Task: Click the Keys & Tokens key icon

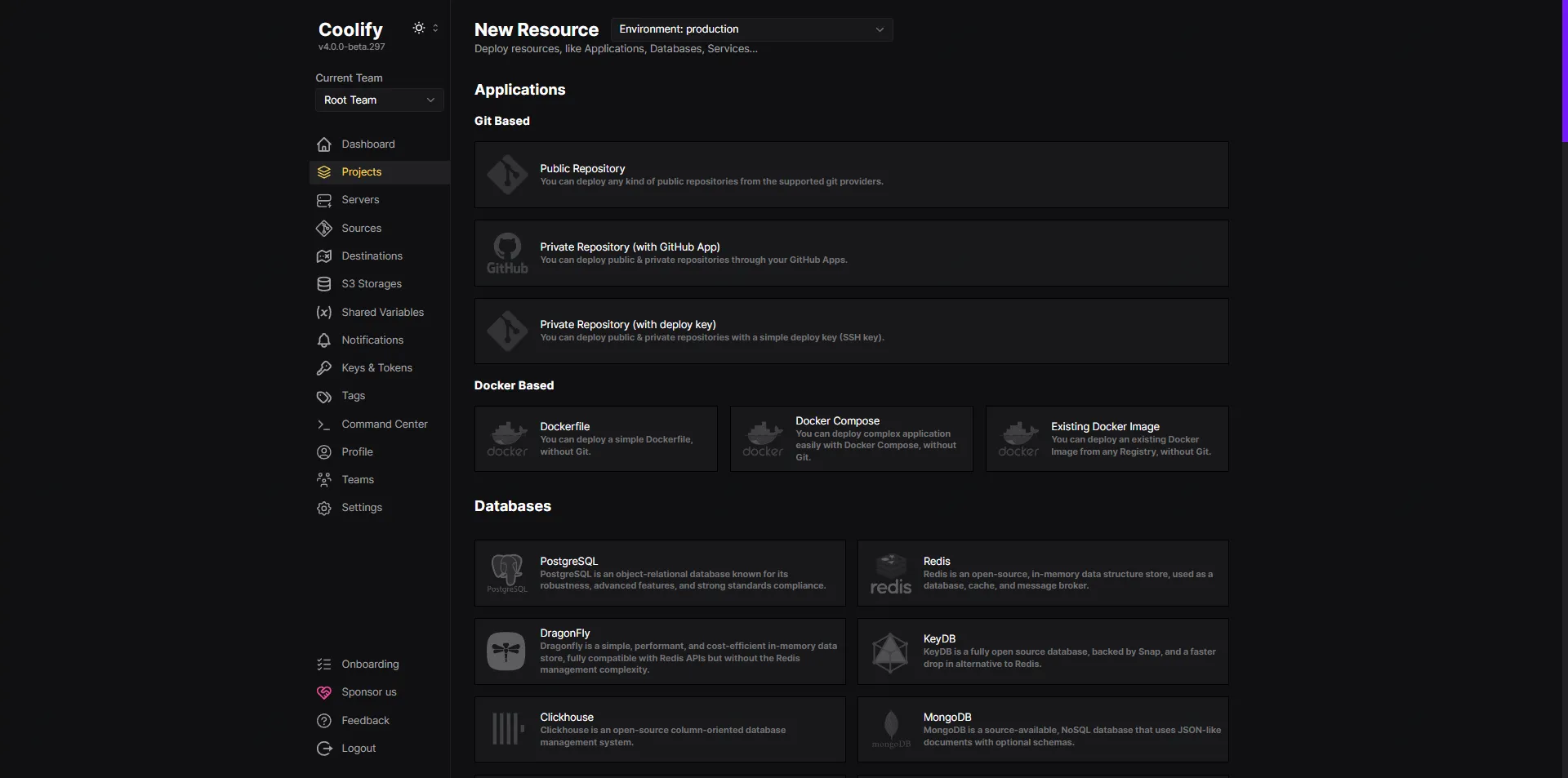Action: click(324, 368)
